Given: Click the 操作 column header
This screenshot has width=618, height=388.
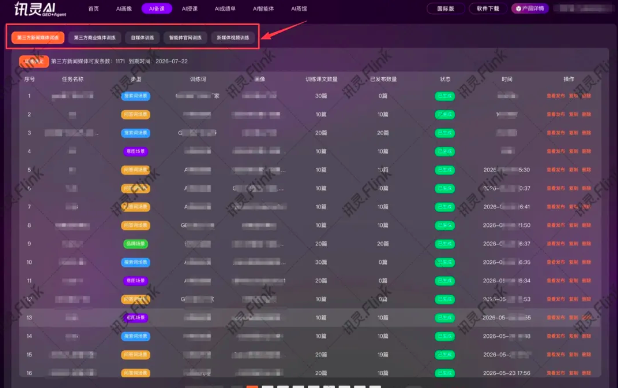Looking at the screenshot, I should click(x=569, y=79).
